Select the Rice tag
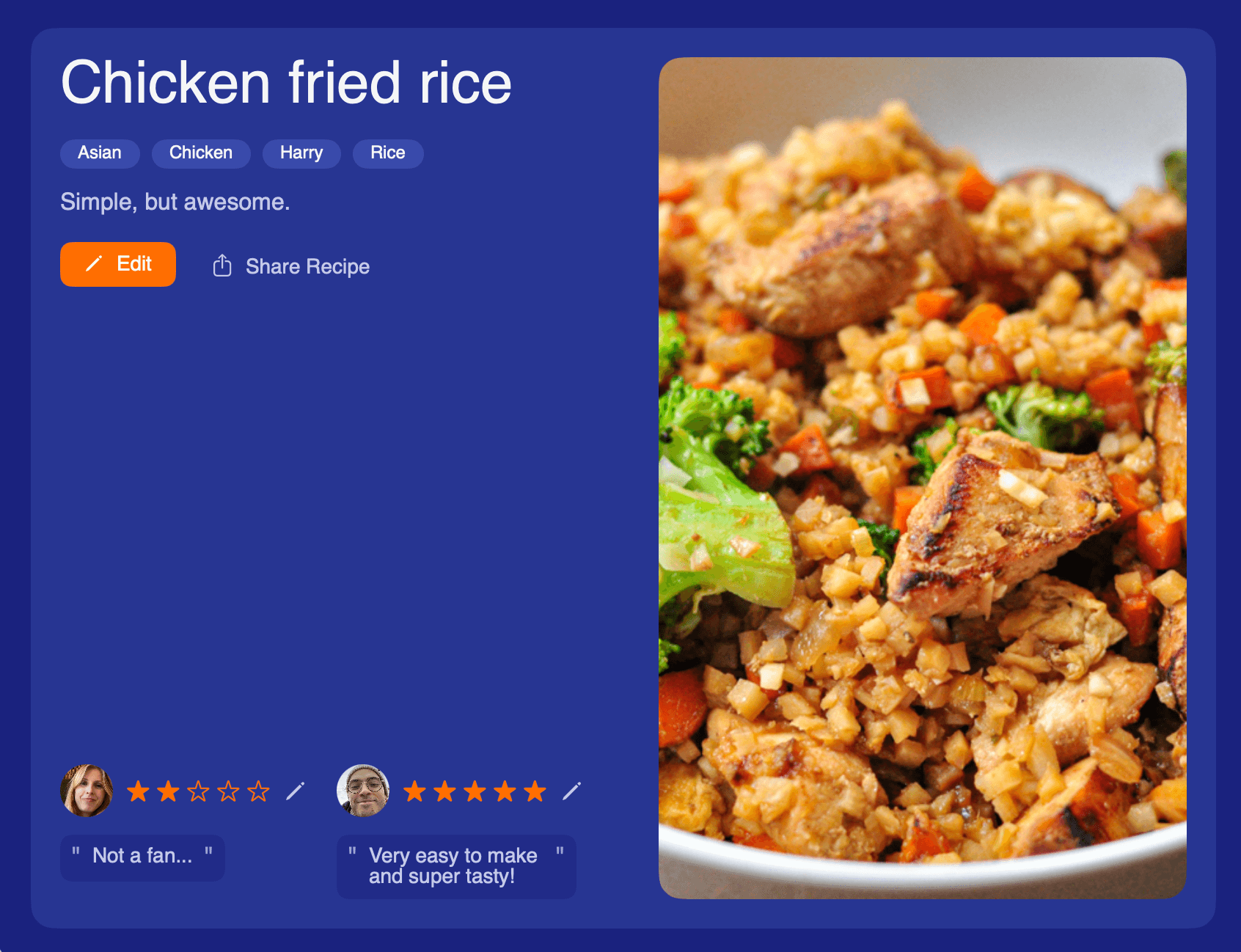Viewport: 1241px width, 952px height. (388, 153)
